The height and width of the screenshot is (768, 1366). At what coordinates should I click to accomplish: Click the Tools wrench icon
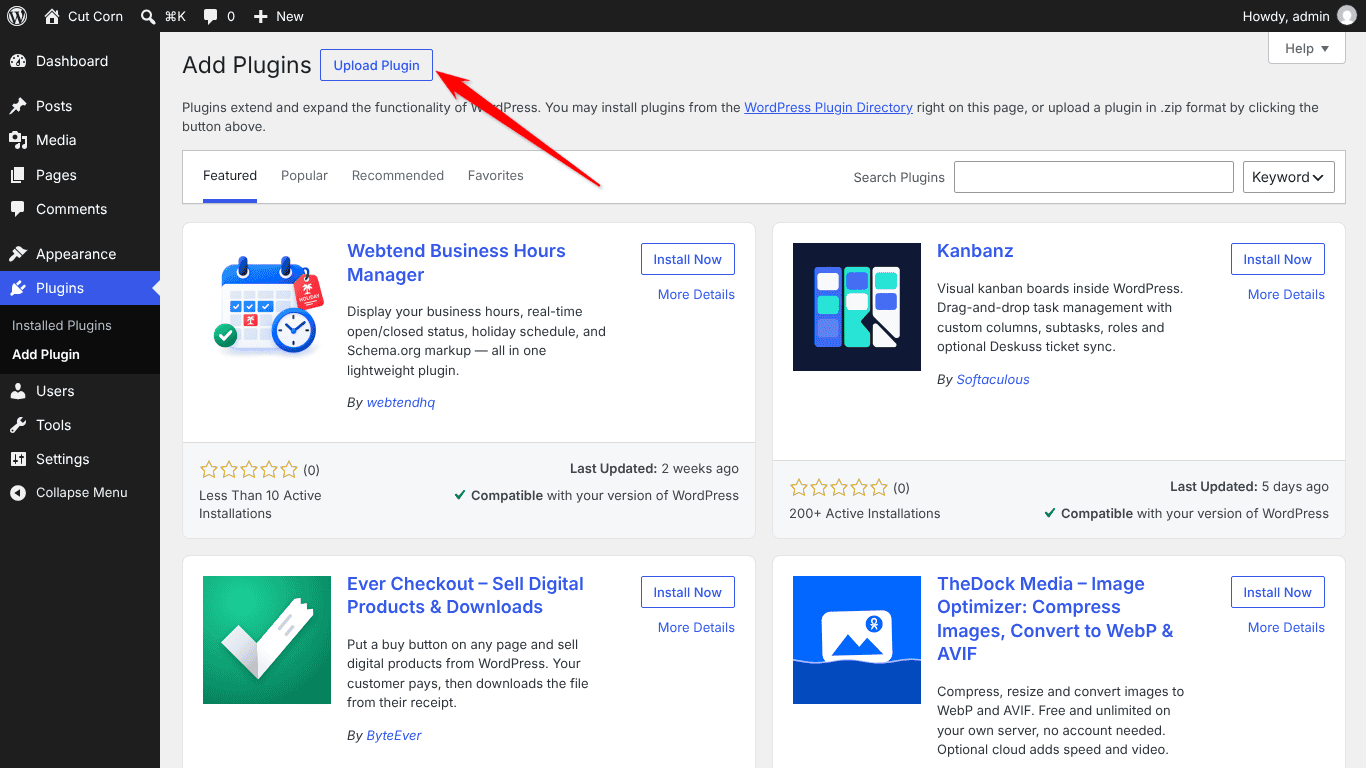click(x=18, y=425)
